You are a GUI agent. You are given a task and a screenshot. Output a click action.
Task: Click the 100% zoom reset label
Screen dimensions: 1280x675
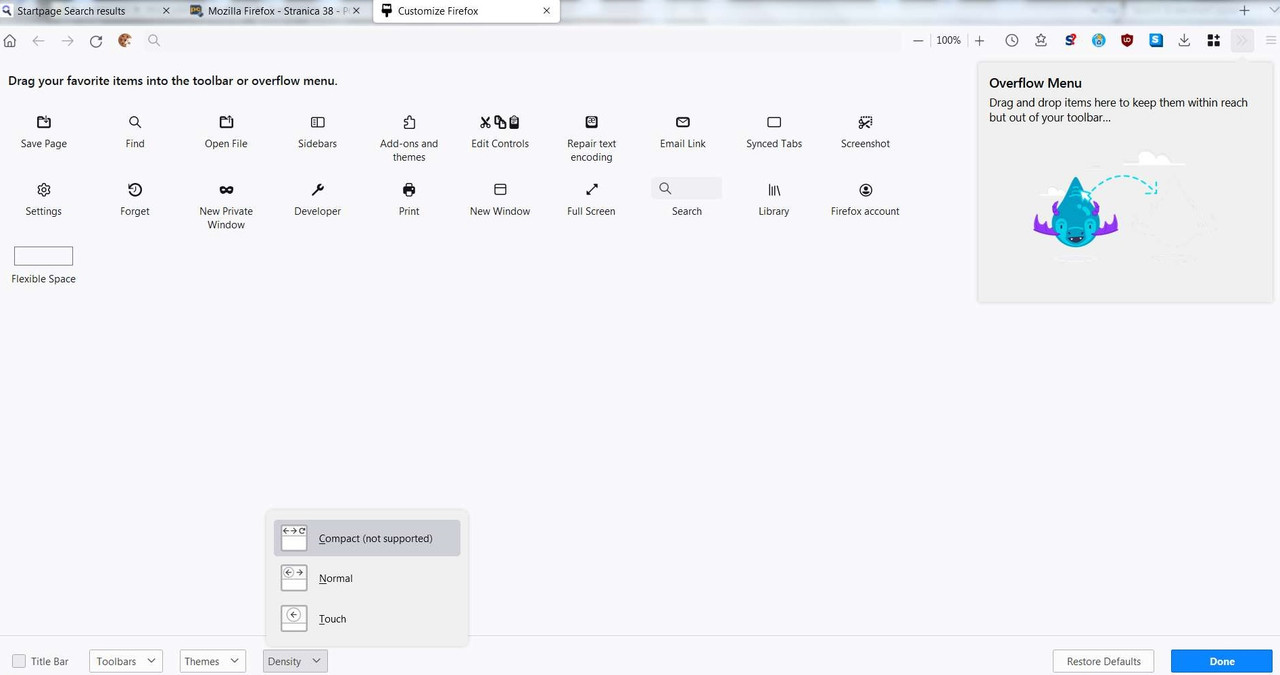tap(948, 41)
